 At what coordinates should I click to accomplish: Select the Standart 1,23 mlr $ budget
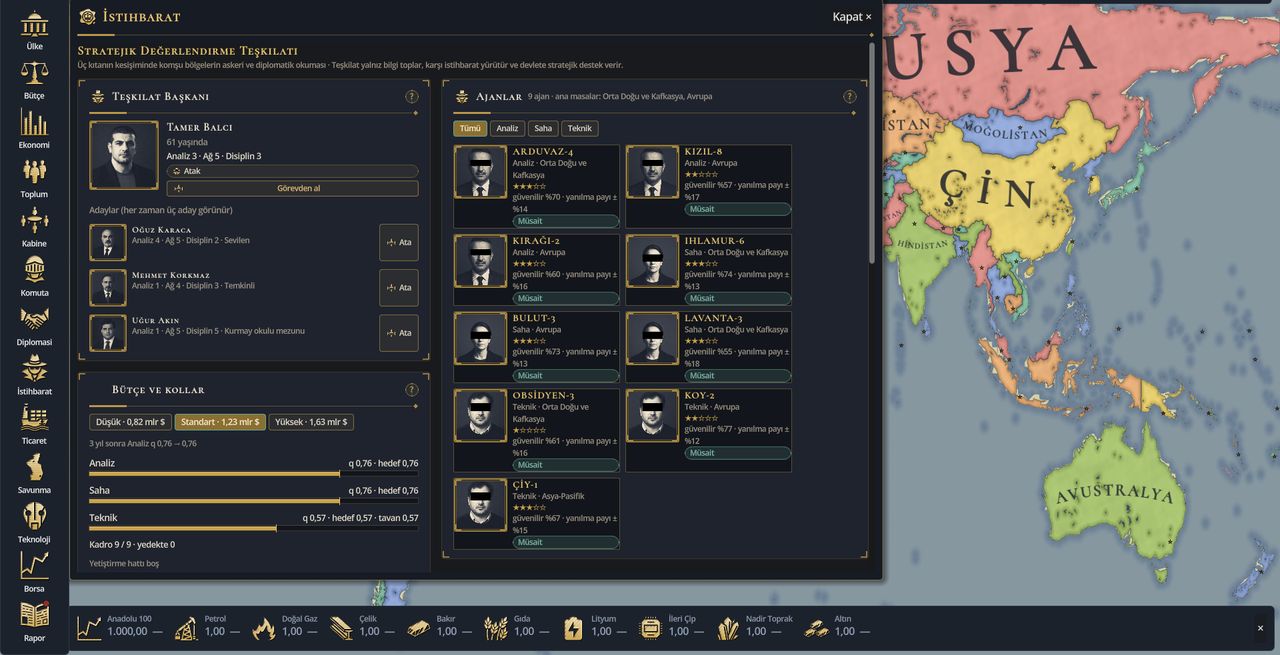(221, 422)
